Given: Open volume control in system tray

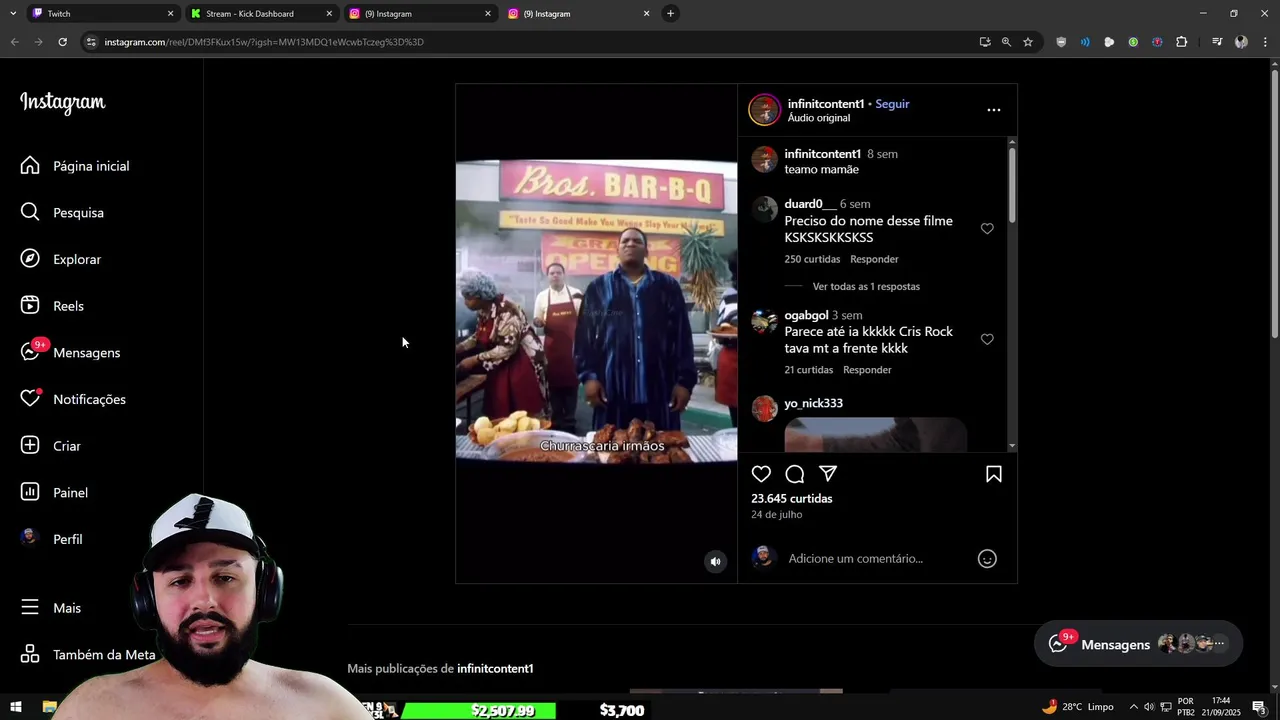Looking at the screenshot, I should tap(1148, 707).
